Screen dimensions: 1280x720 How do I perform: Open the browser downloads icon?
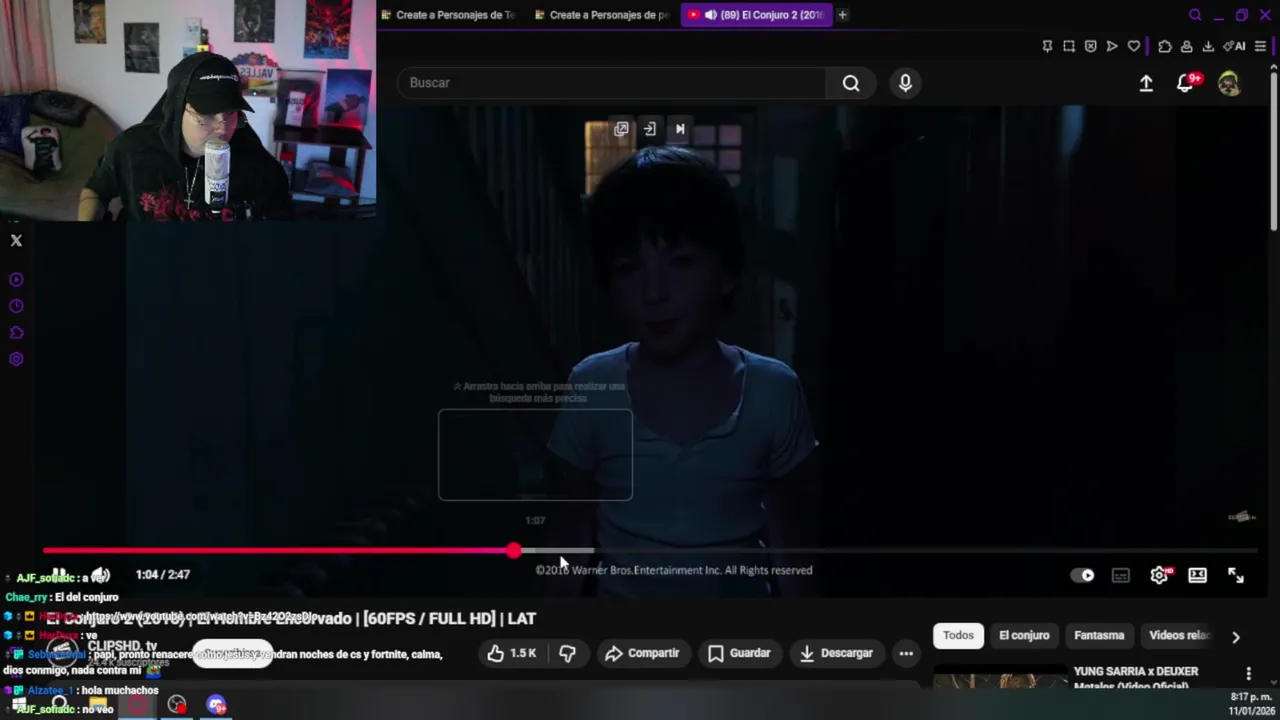[1208, 46]
